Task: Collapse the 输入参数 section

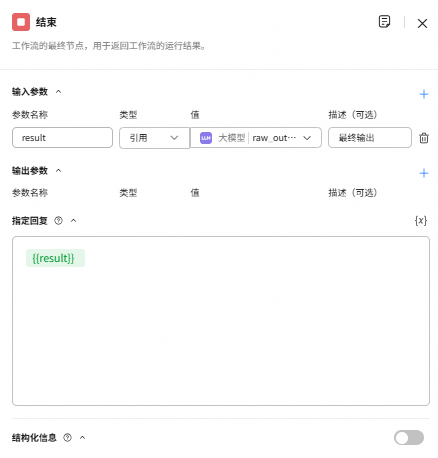Action: tap(58, 91)
